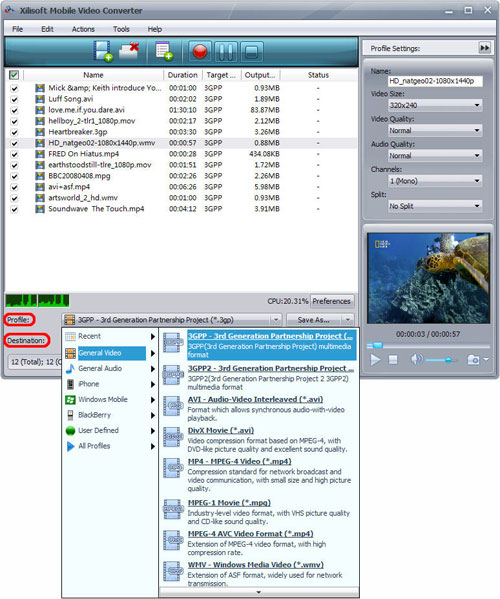Viewport: 500px width, 599px height.
Task: Uncheck the artsworld_2_hd.wmv checkbox
Action: tap(15, 198)
